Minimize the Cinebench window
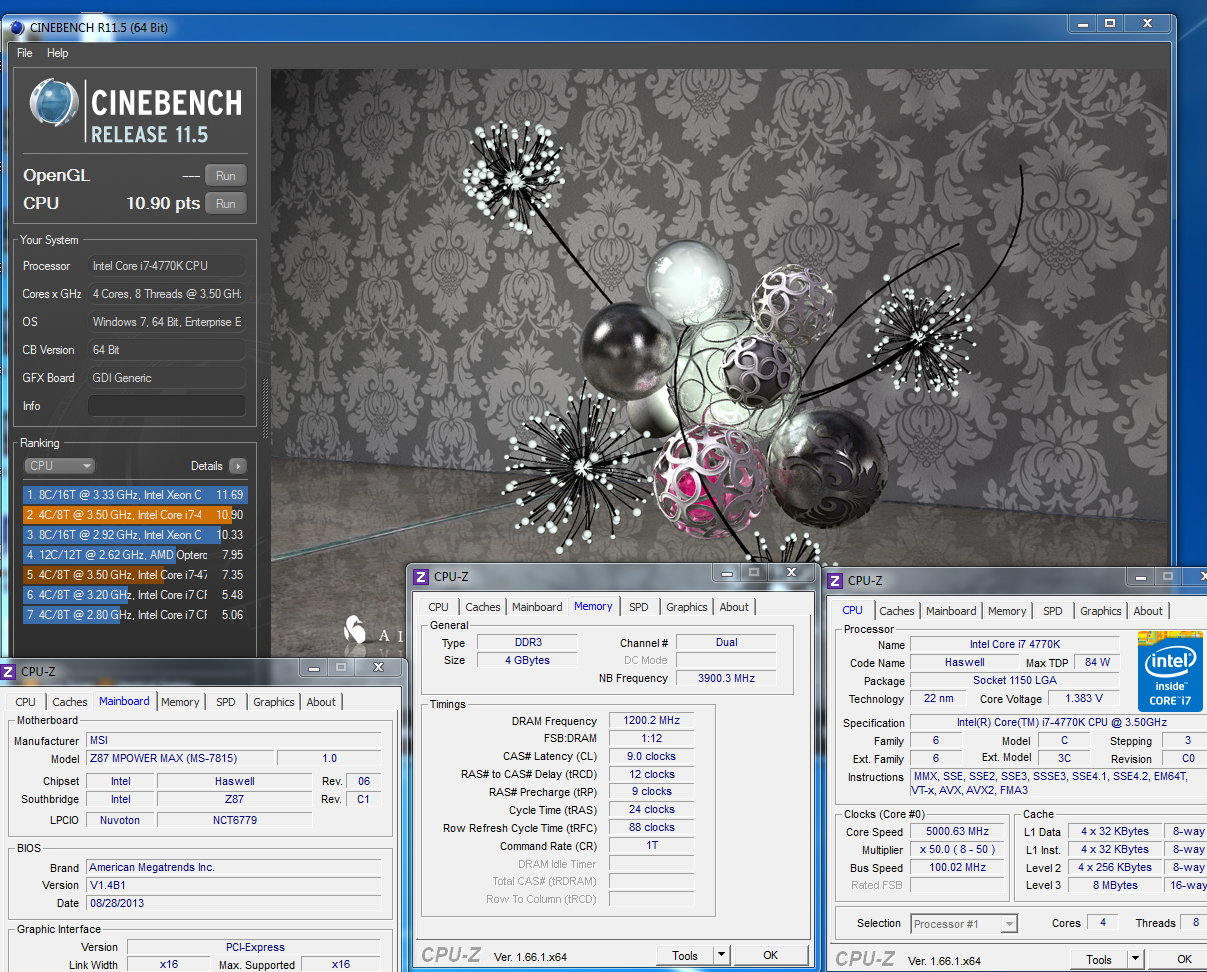Screen dimensions: 1207x972 [1083, 23]
